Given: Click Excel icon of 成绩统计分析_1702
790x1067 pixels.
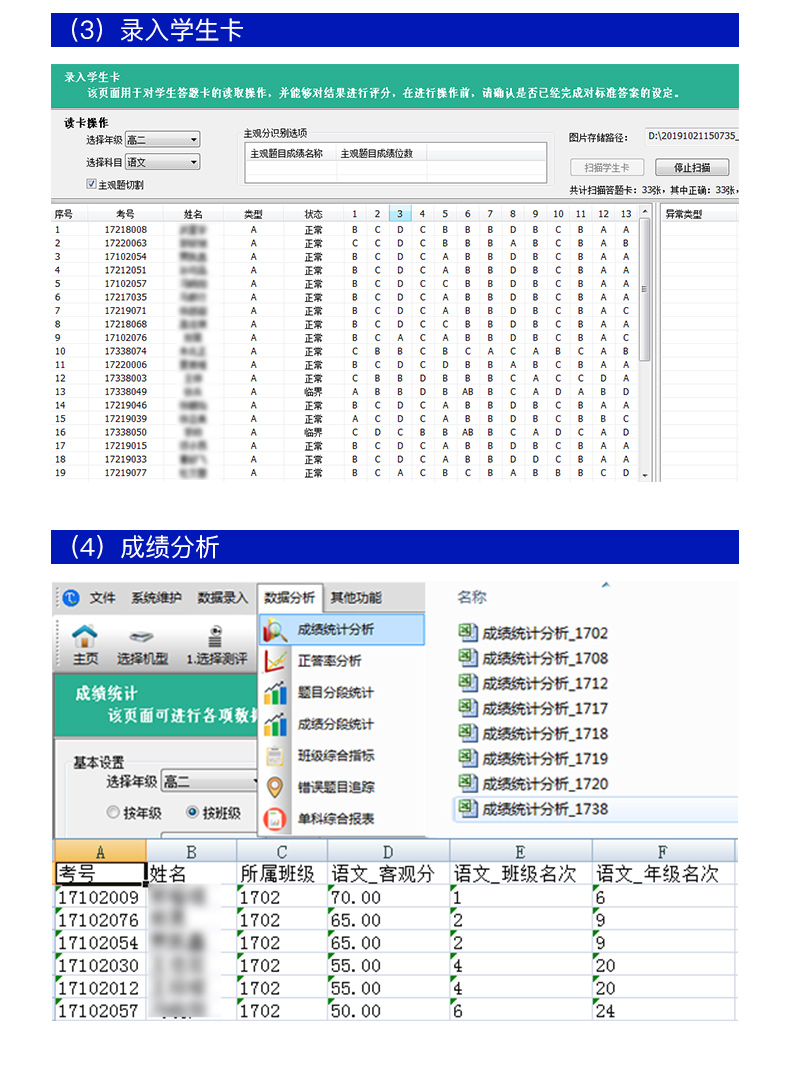Looking at the screenshot, I should [x=467, y=633].
